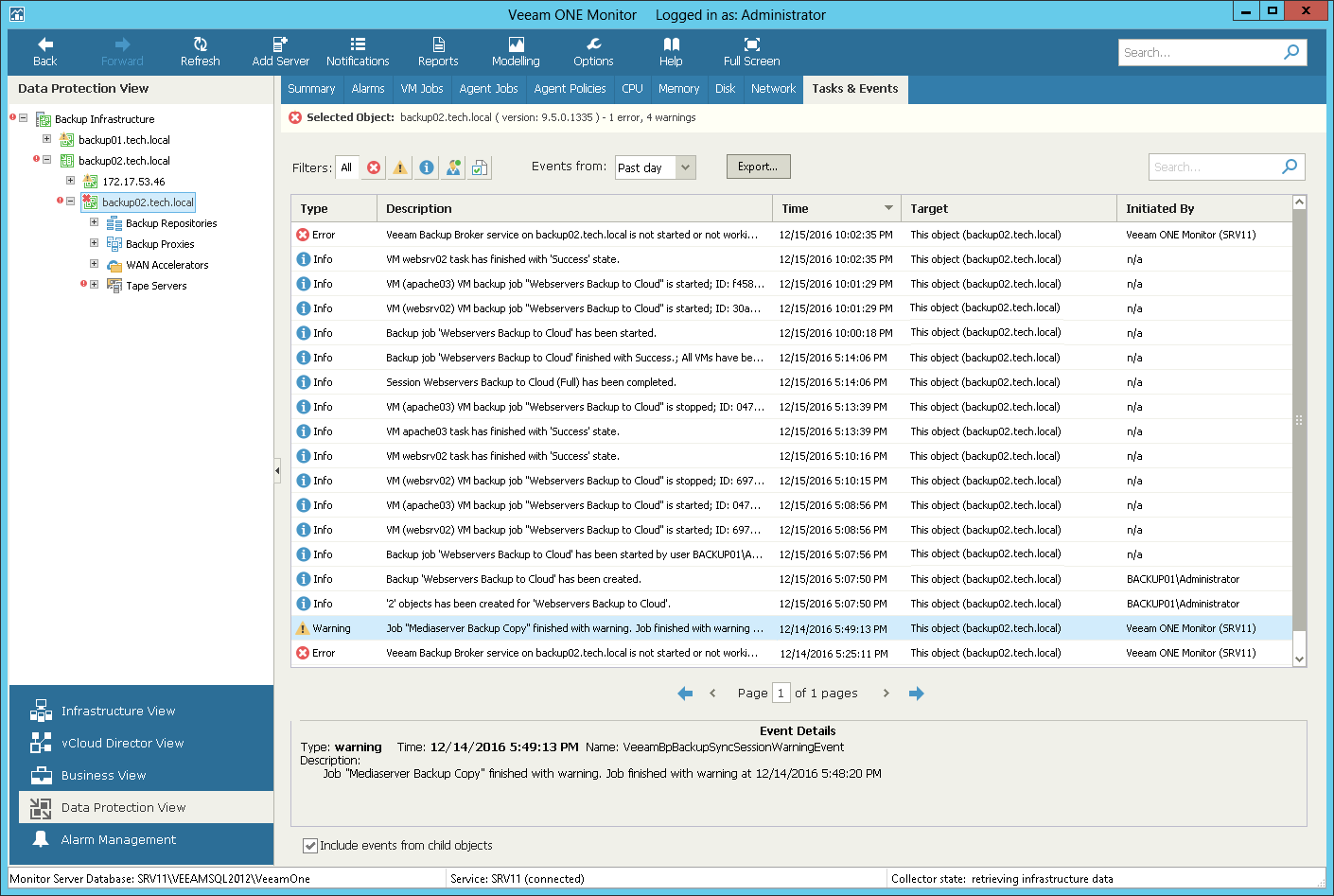
Task: Expand WAN Accelerators node
Action: pyautogui.click(x=94, y=264)
